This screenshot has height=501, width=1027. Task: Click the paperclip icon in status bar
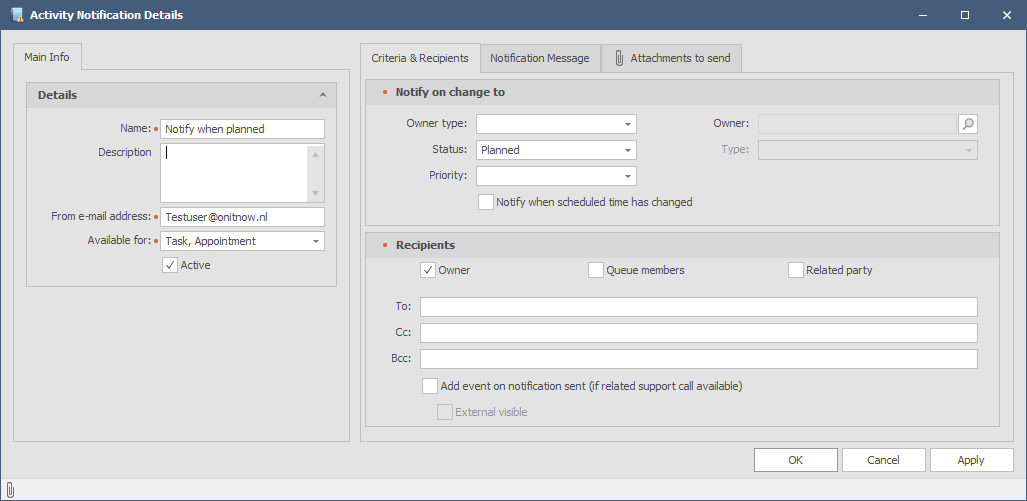click(10, 490)
